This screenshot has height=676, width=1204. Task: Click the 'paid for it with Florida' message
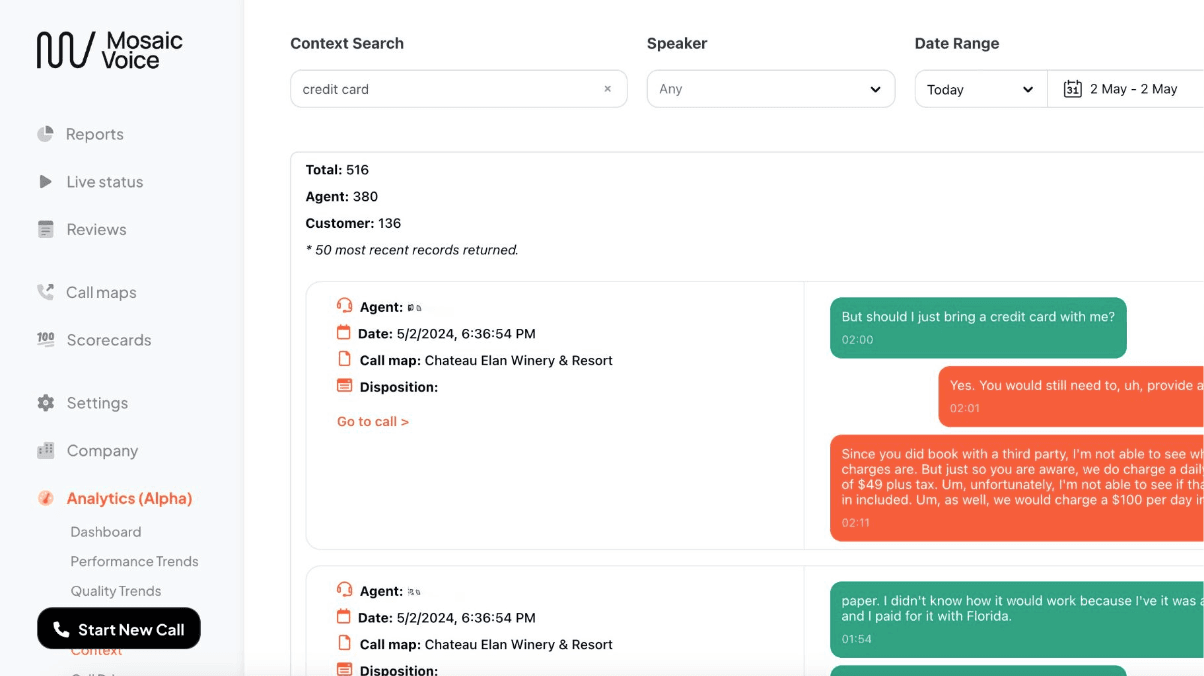pyautogui.click(x=1017, y=619)
